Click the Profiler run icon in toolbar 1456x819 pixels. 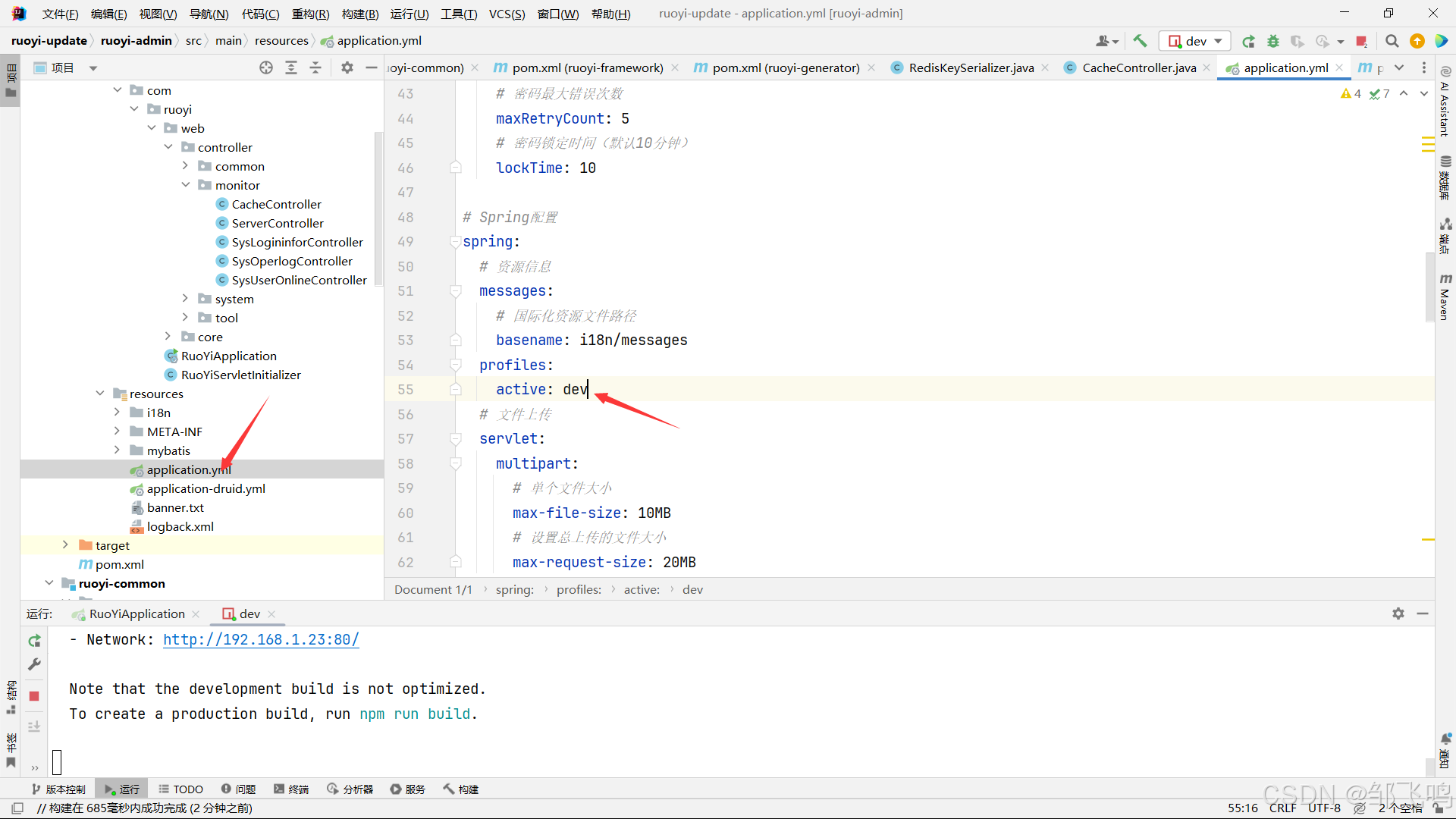coord(1323,41)
